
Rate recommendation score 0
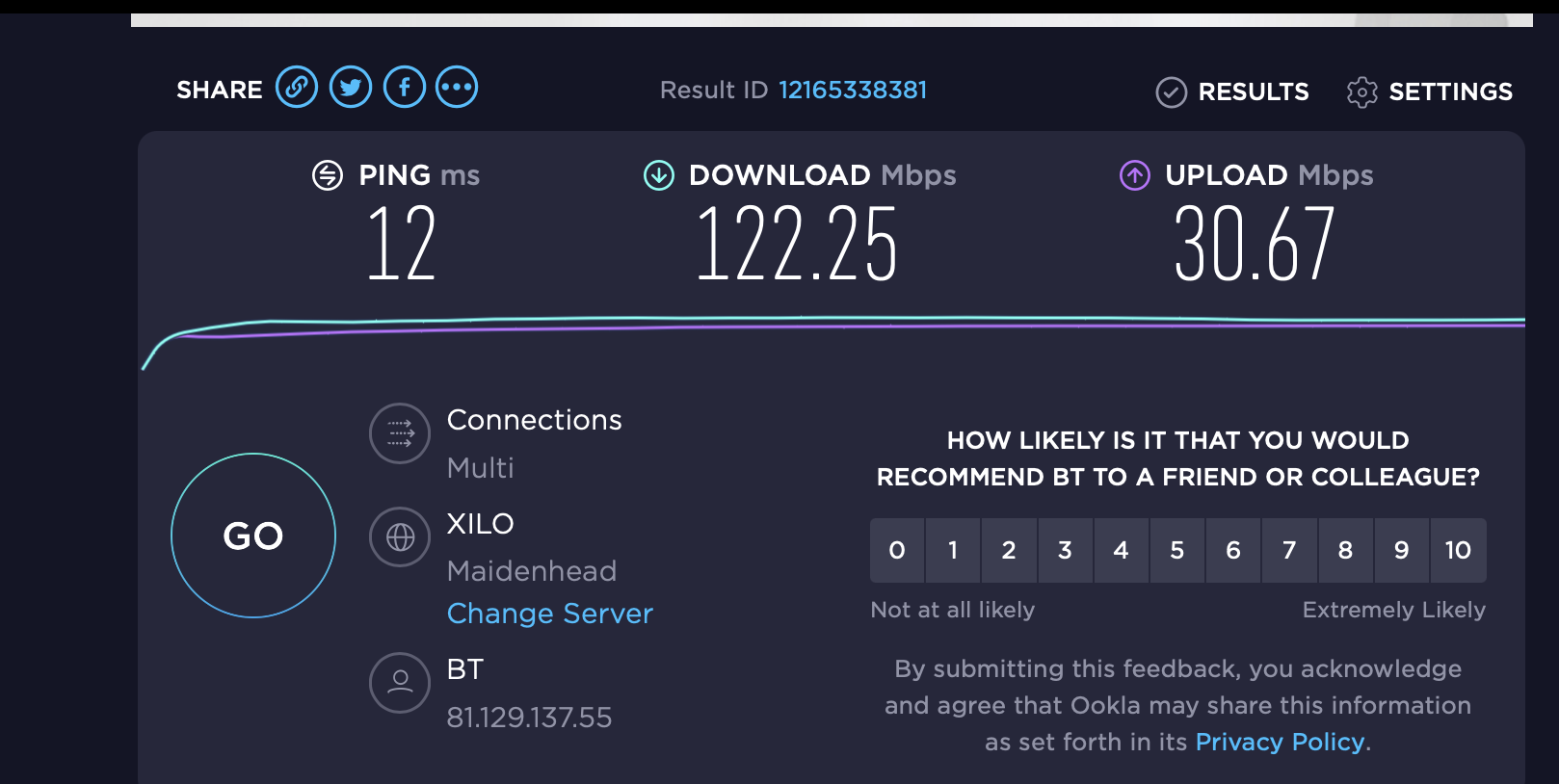[897, 550]
